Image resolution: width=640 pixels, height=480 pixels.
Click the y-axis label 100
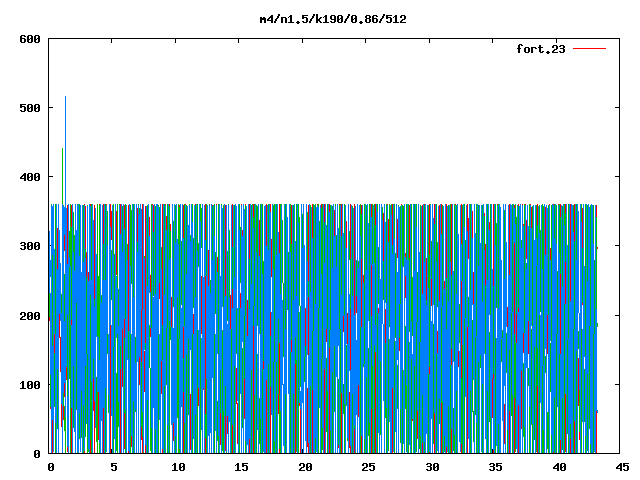[30, 385]
